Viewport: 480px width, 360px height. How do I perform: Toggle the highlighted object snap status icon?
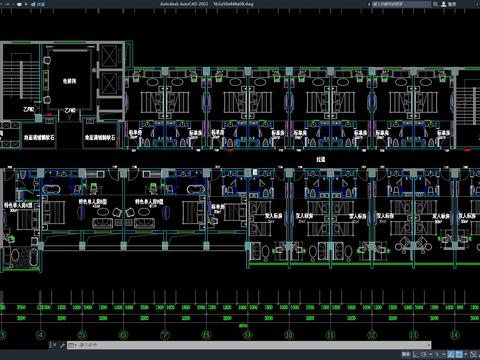[451, 354]
